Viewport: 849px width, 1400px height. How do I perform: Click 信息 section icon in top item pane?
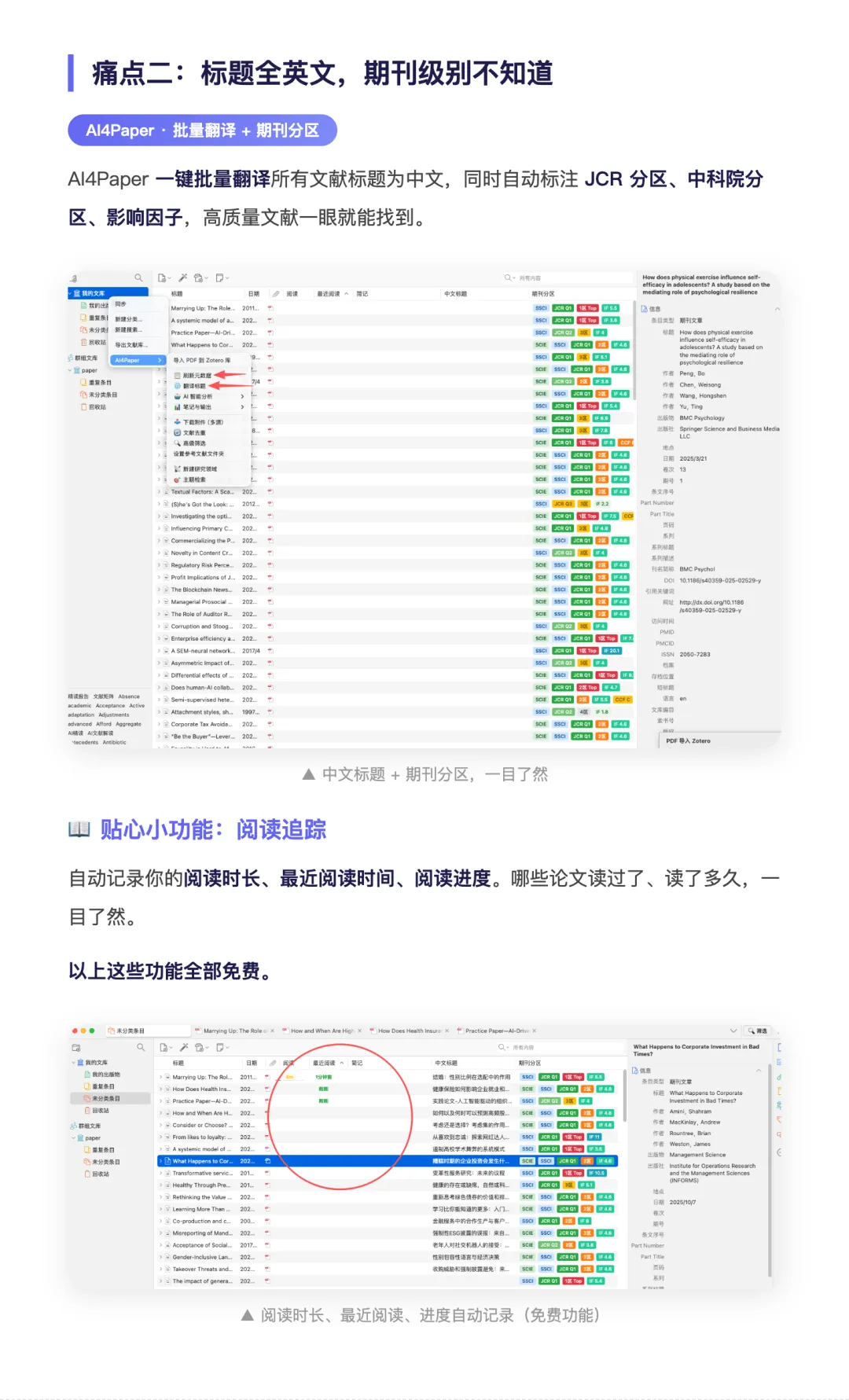pyautogui.click(x=645, y=309)
